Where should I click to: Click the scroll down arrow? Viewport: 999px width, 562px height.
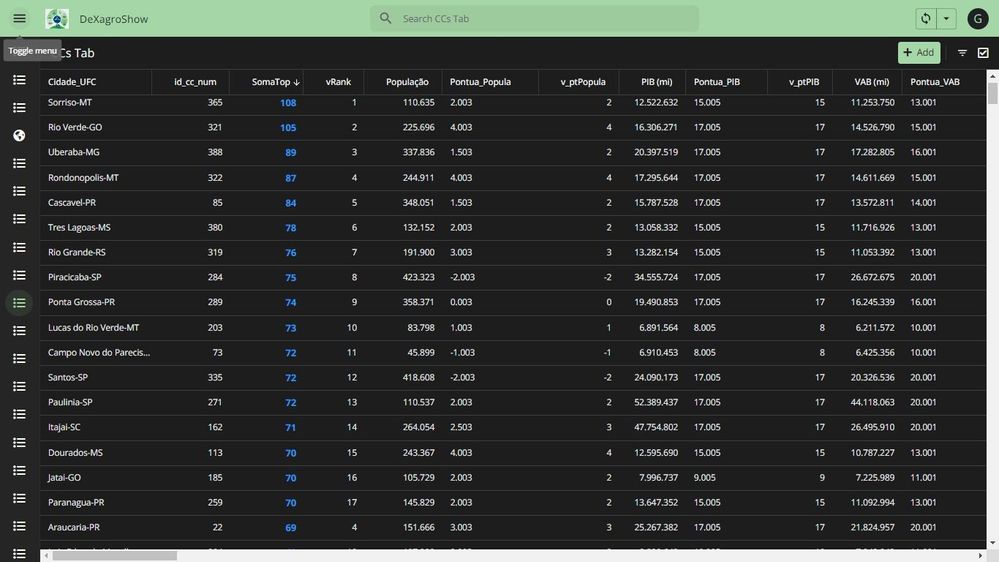[993, 543]
